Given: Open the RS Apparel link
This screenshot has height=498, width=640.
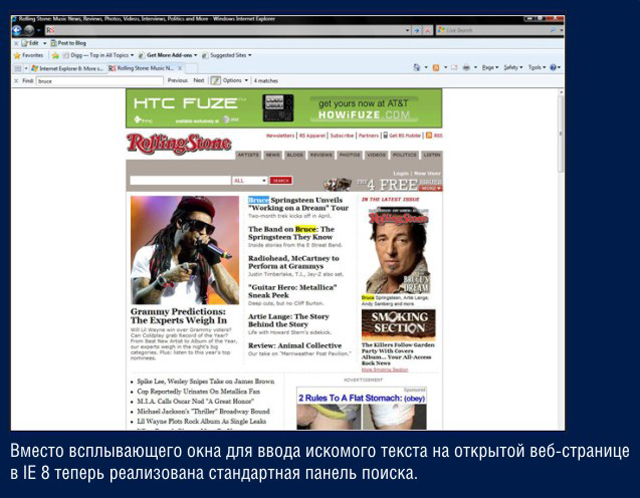Looking at the screenshot, I should 312,136.
